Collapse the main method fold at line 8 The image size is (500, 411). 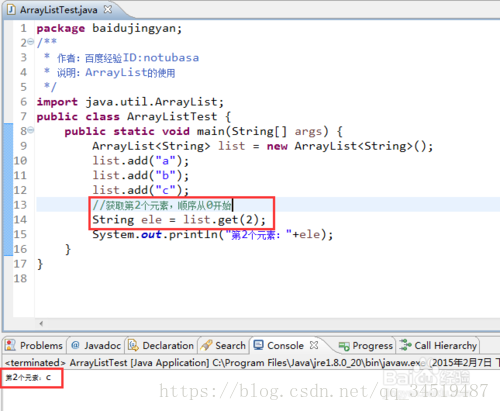pos(31,130)
